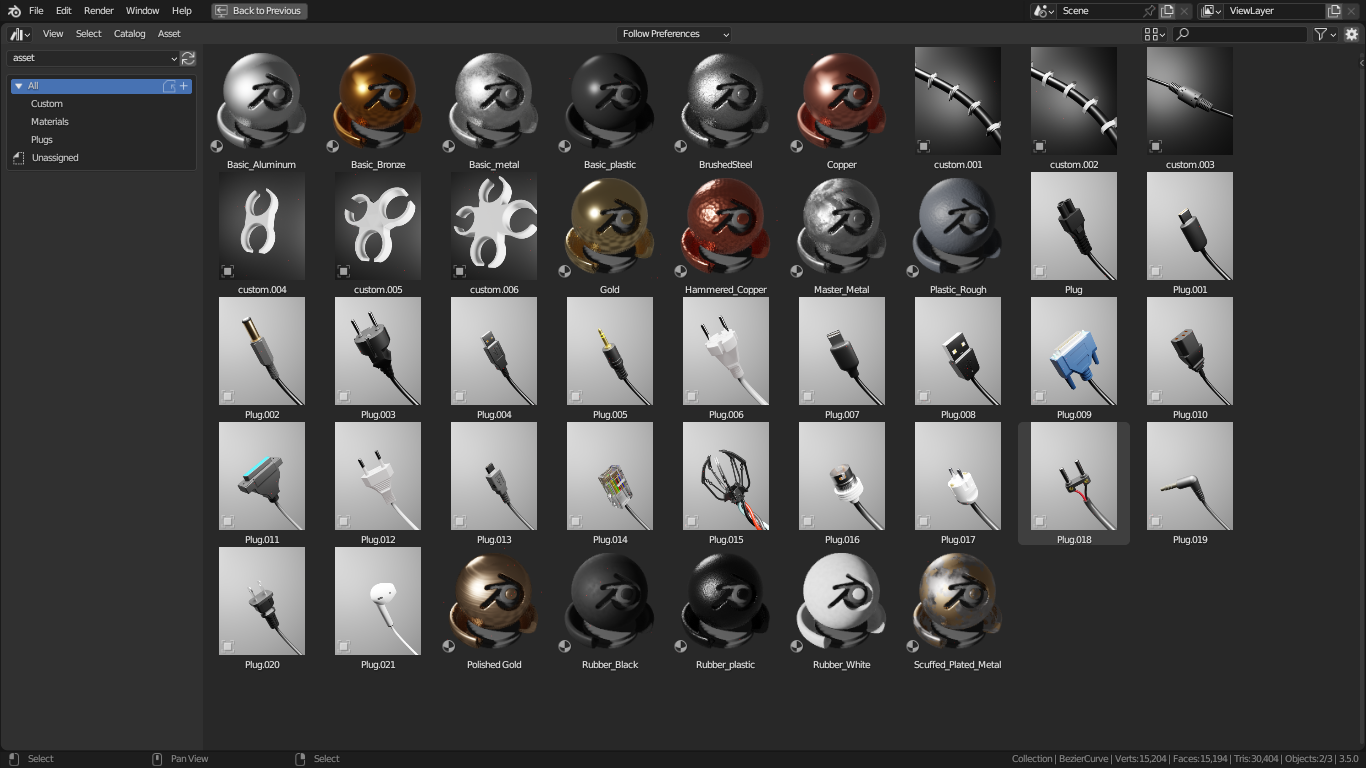Open the Help menu

[181, 11]
